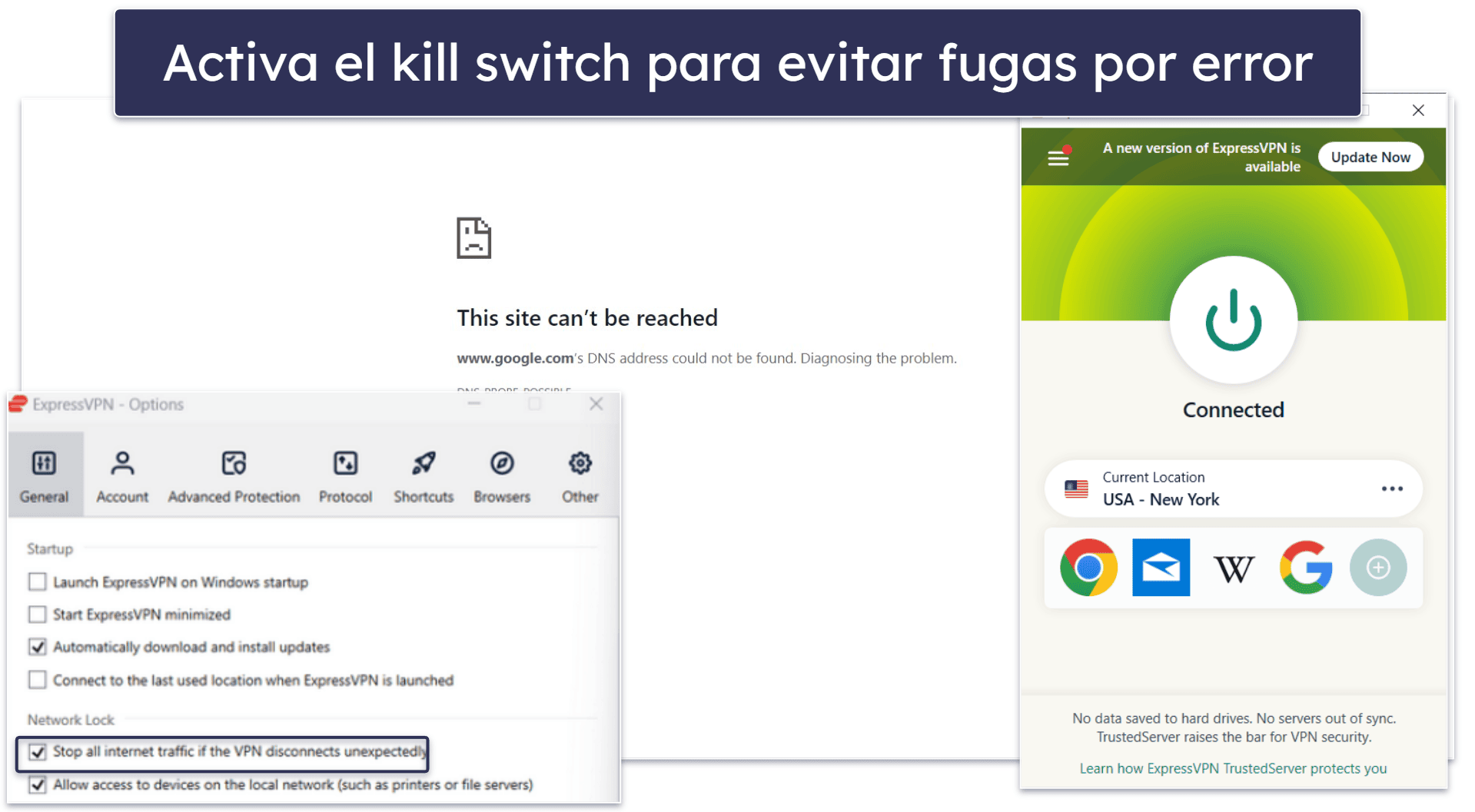Open Learn how ExpressVPN TrustedServer protects you link

click(1233, 768)
